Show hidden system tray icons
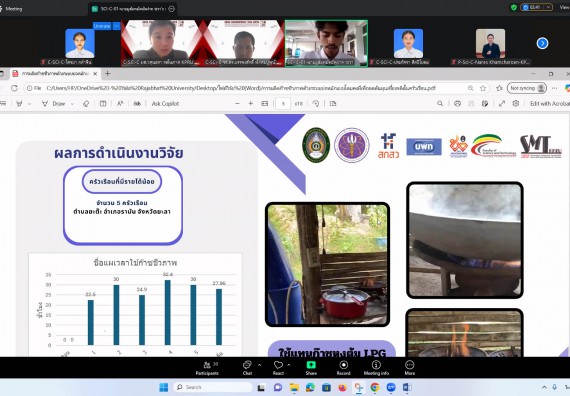 [x=544, y=387]
